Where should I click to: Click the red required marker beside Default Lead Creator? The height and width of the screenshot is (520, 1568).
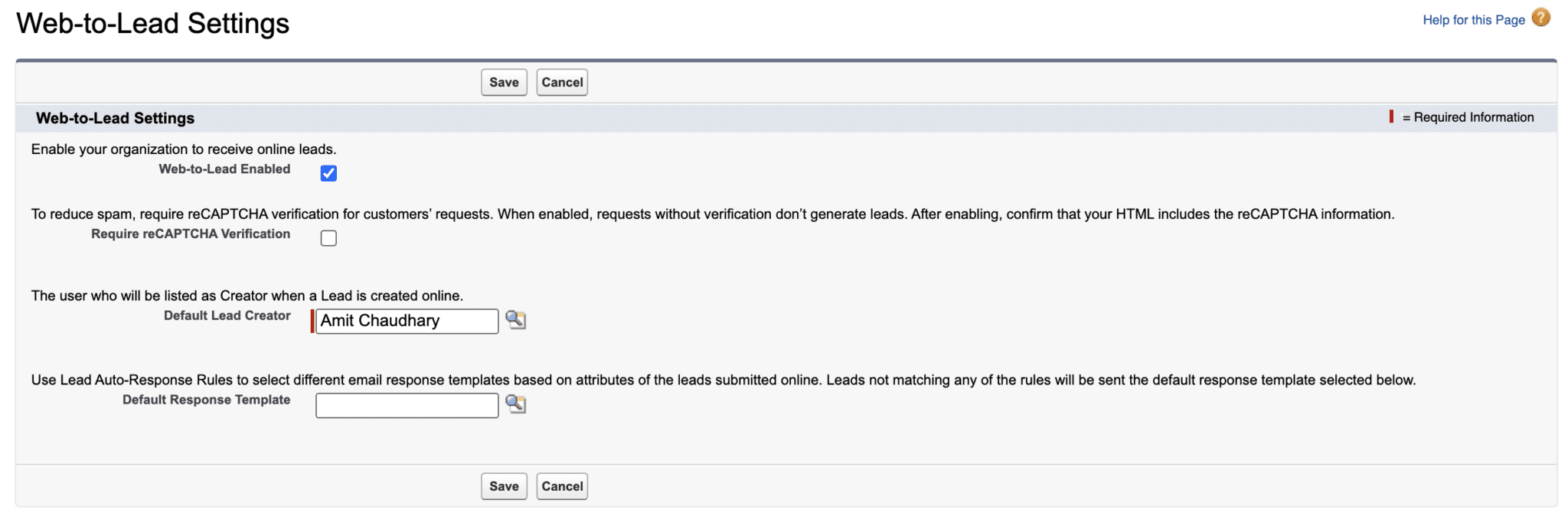click(x=313, y=320)
